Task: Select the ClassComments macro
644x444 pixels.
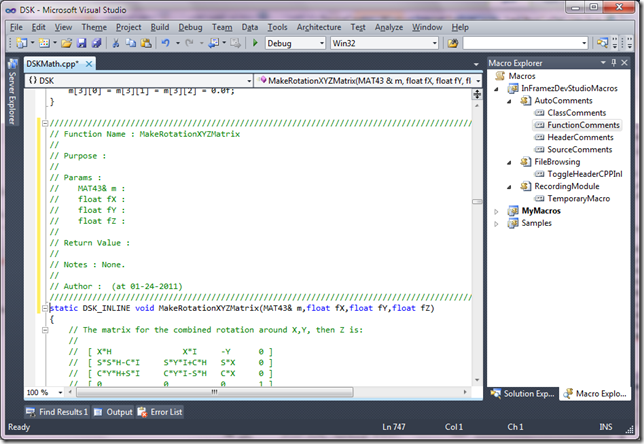Action: (576, 113)
